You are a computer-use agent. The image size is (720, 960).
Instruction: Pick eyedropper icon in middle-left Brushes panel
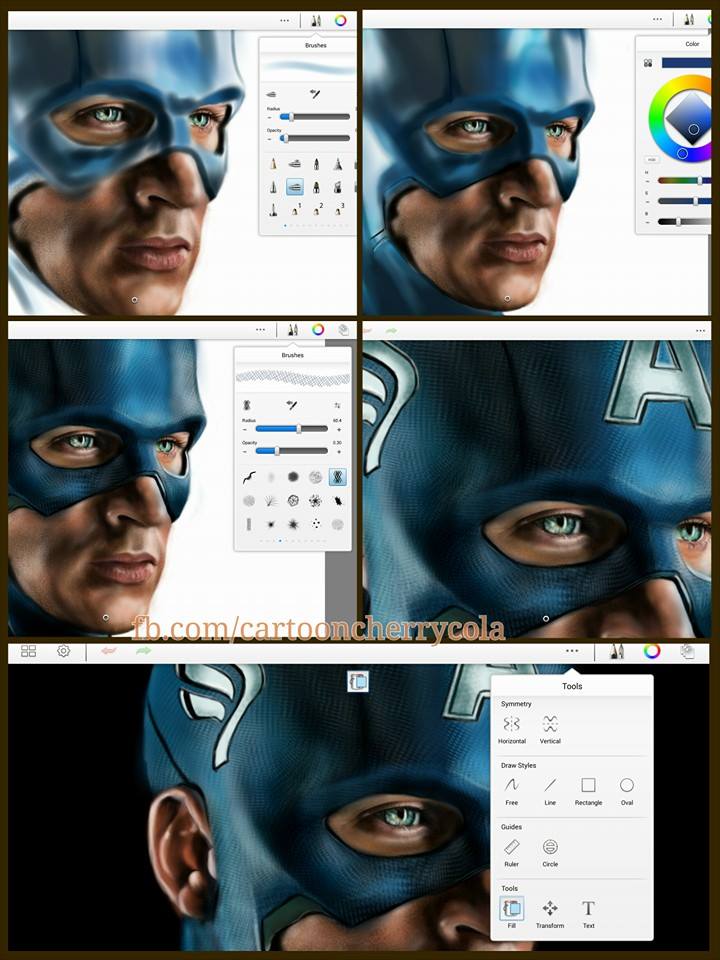click(292, 405)
